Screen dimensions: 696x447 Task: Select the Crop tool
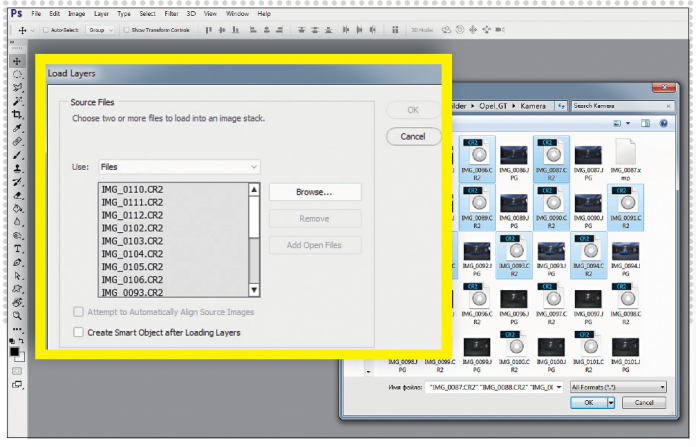coord(18,115)
